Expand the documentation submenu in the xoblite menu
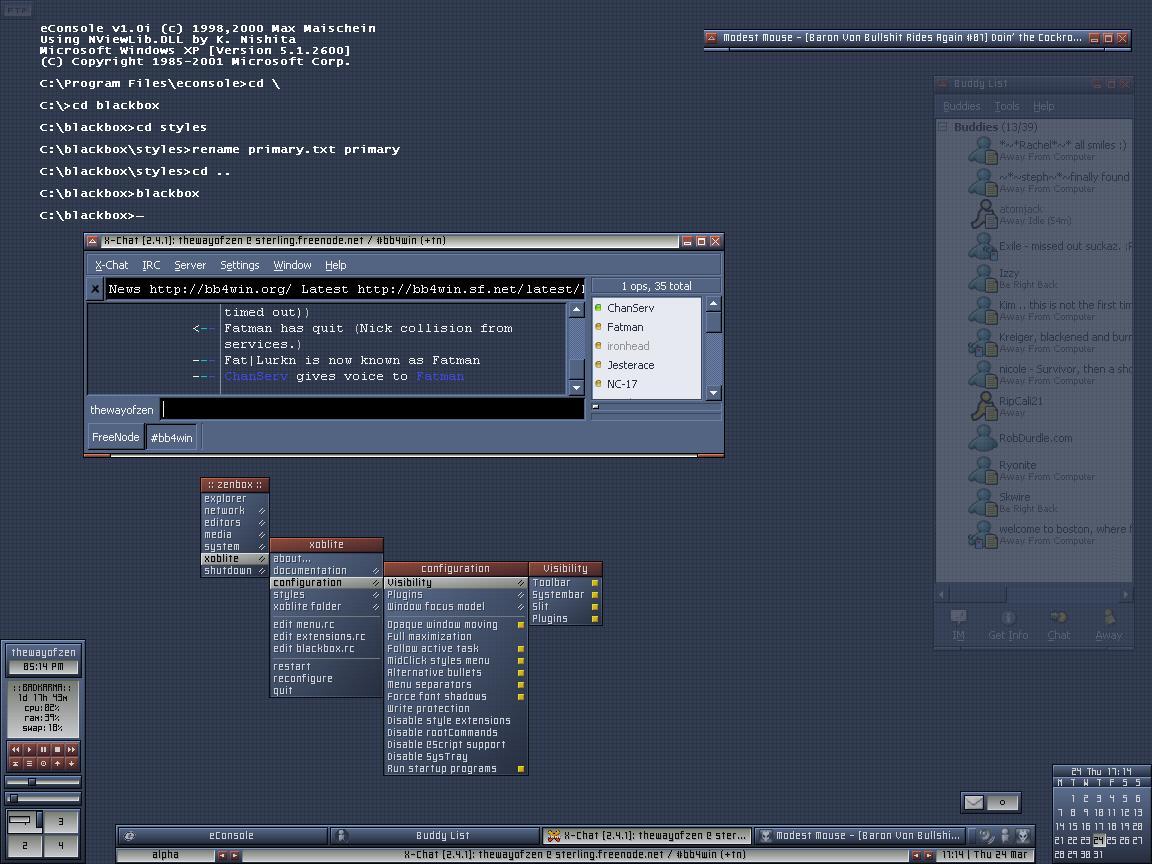This screenshot has width=1152, height=864. tap(326, 571)
